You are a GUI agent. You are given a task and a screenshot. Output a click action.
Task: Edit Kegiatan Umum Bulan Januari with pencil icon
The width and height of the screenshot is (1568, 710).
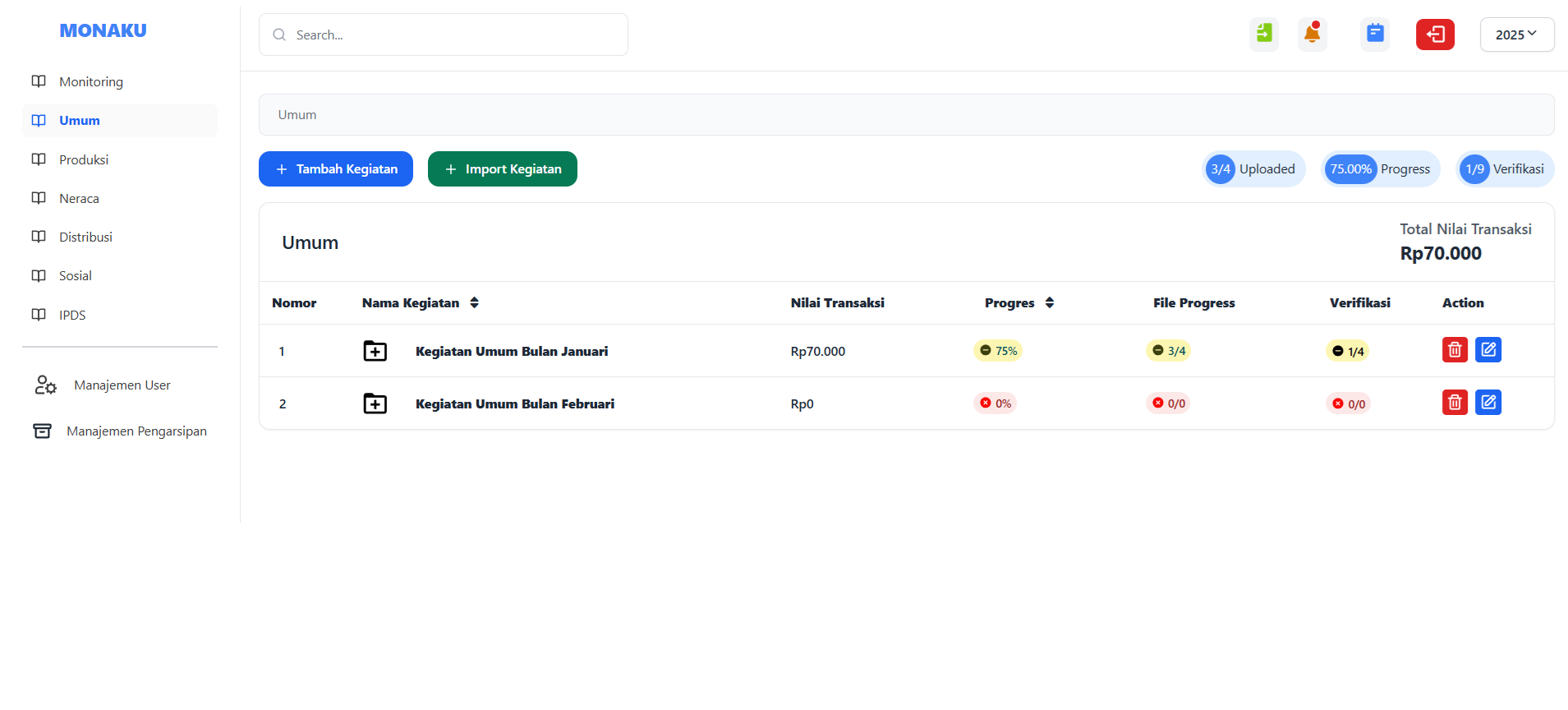(x=1488, y=350)
